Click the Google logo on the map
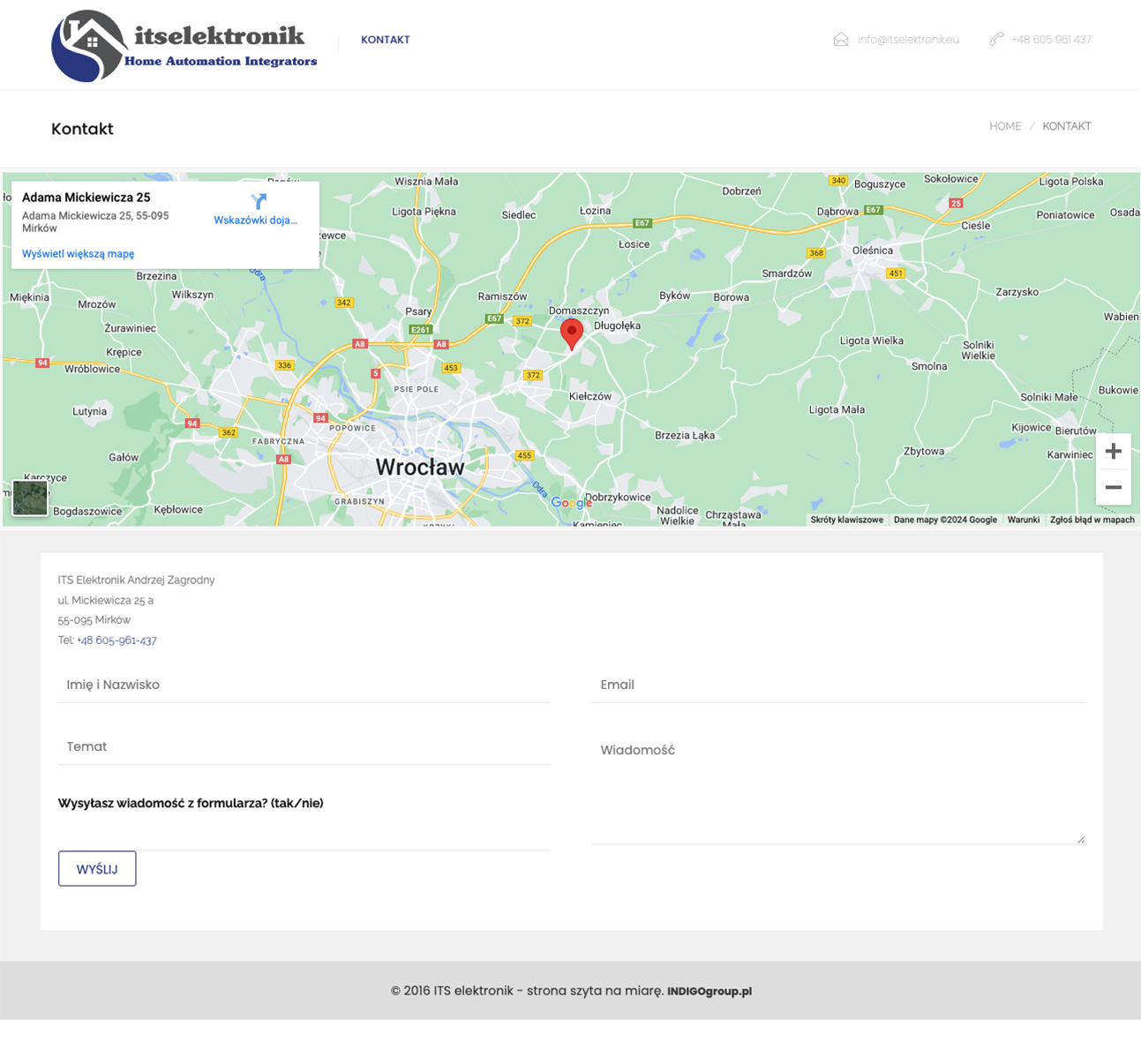Viewport: 1141px width, 1064px height. pyautogui.click(x=571, y=503)
